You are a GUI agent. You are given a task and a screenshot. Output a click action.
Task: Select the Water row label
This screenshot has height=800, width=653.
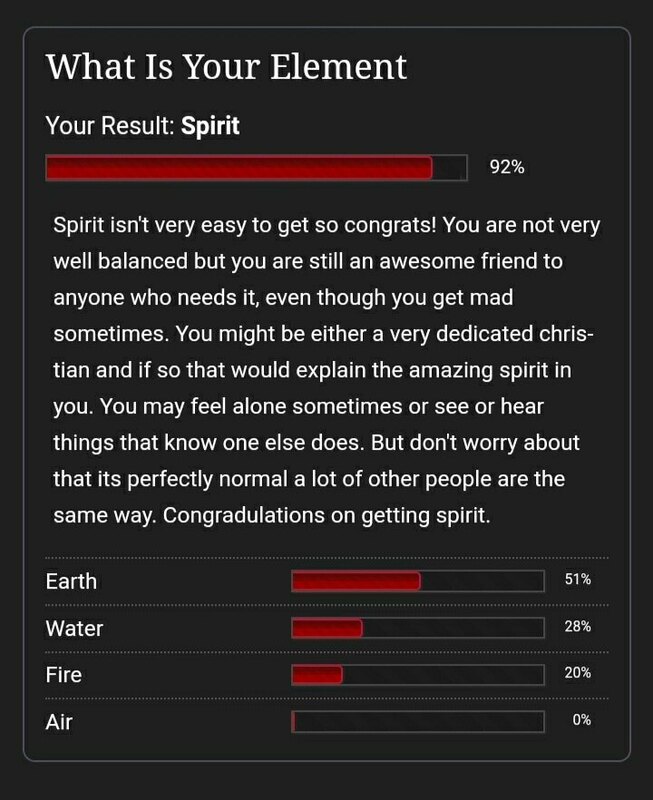click(x=74, y=628)
